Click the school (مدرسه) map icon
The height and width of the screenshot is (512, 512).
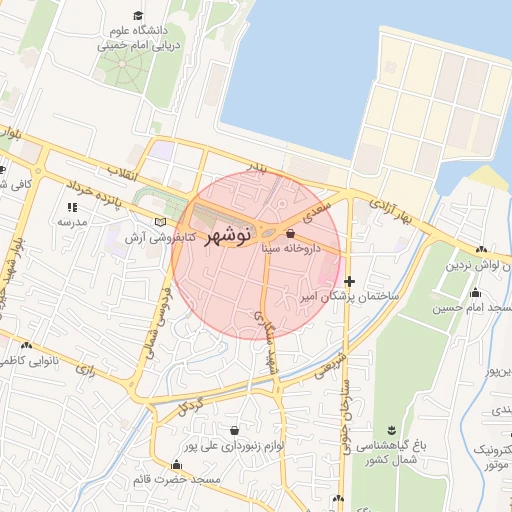pos(72,207)
